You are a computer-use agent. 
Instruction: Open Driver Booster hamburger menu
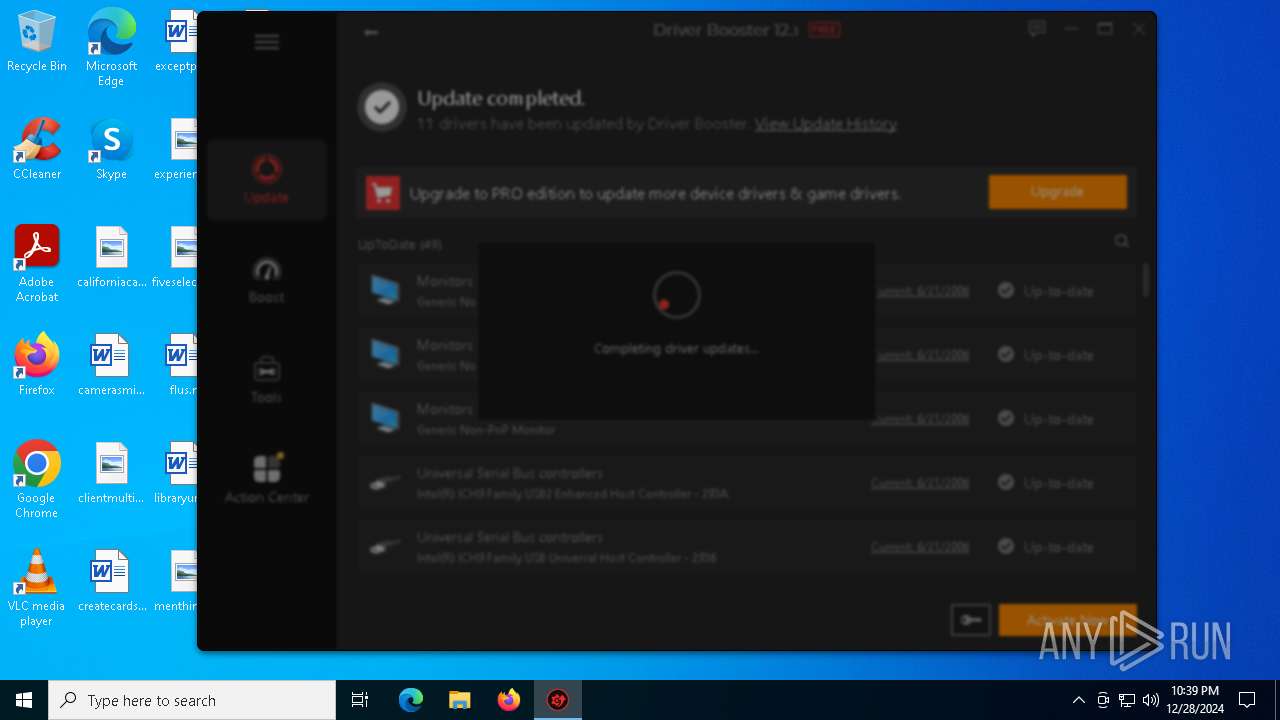pos(266,42)
